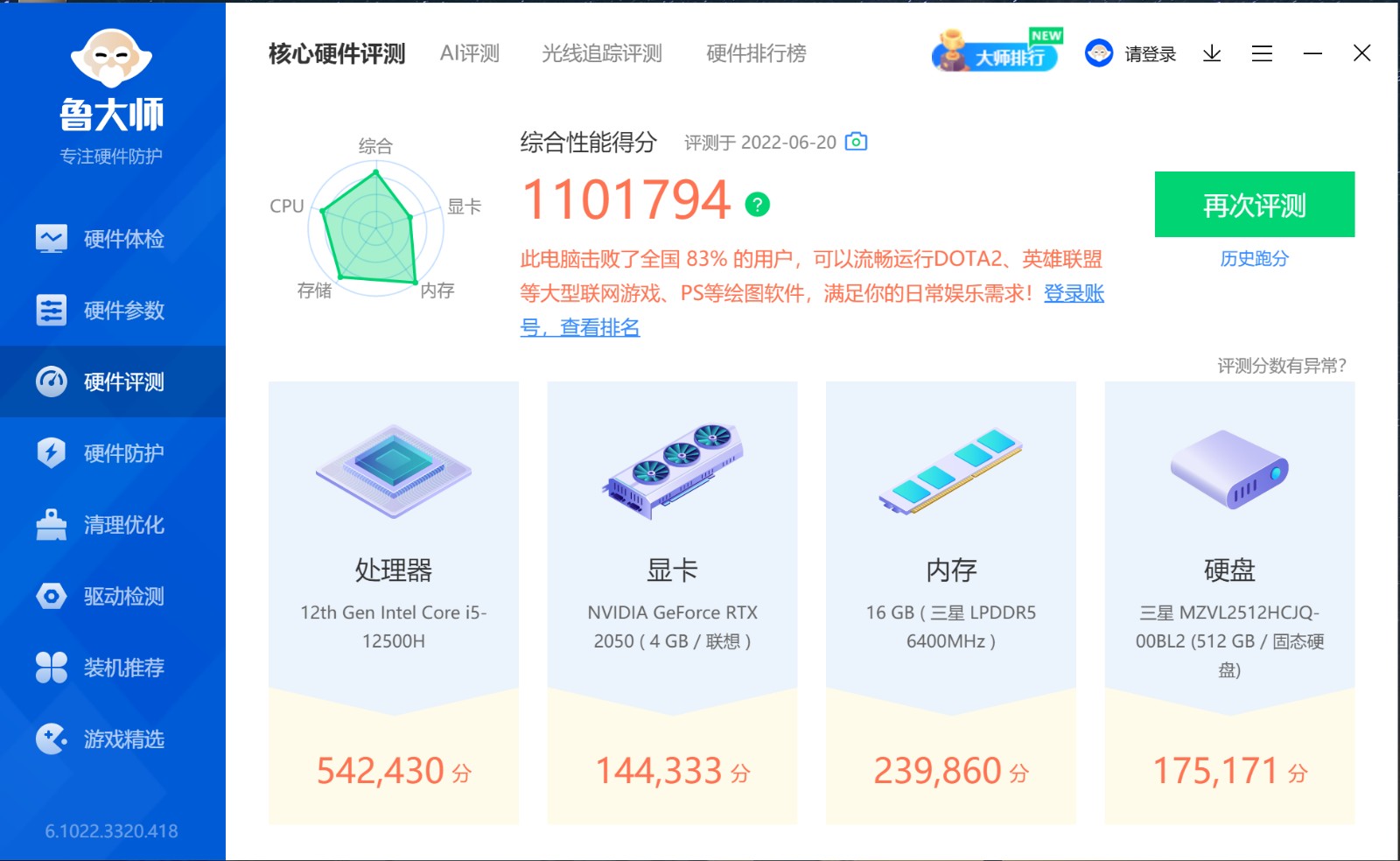This screenshot has width=1400, height=861.
Task: Click the user avatar icon
Action: (1099, 53)
